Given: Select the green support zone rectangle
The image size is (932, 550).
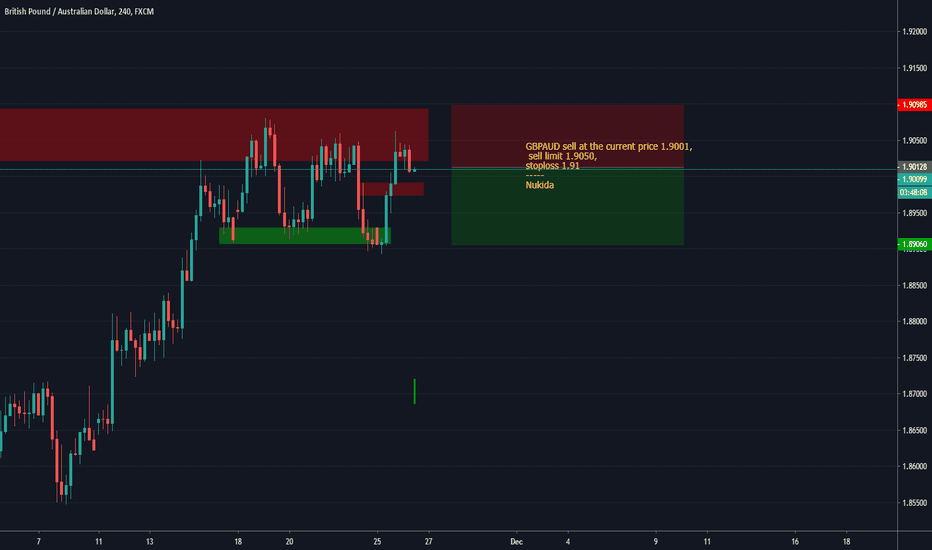Looking at the screenshot, I should point(300,235).
